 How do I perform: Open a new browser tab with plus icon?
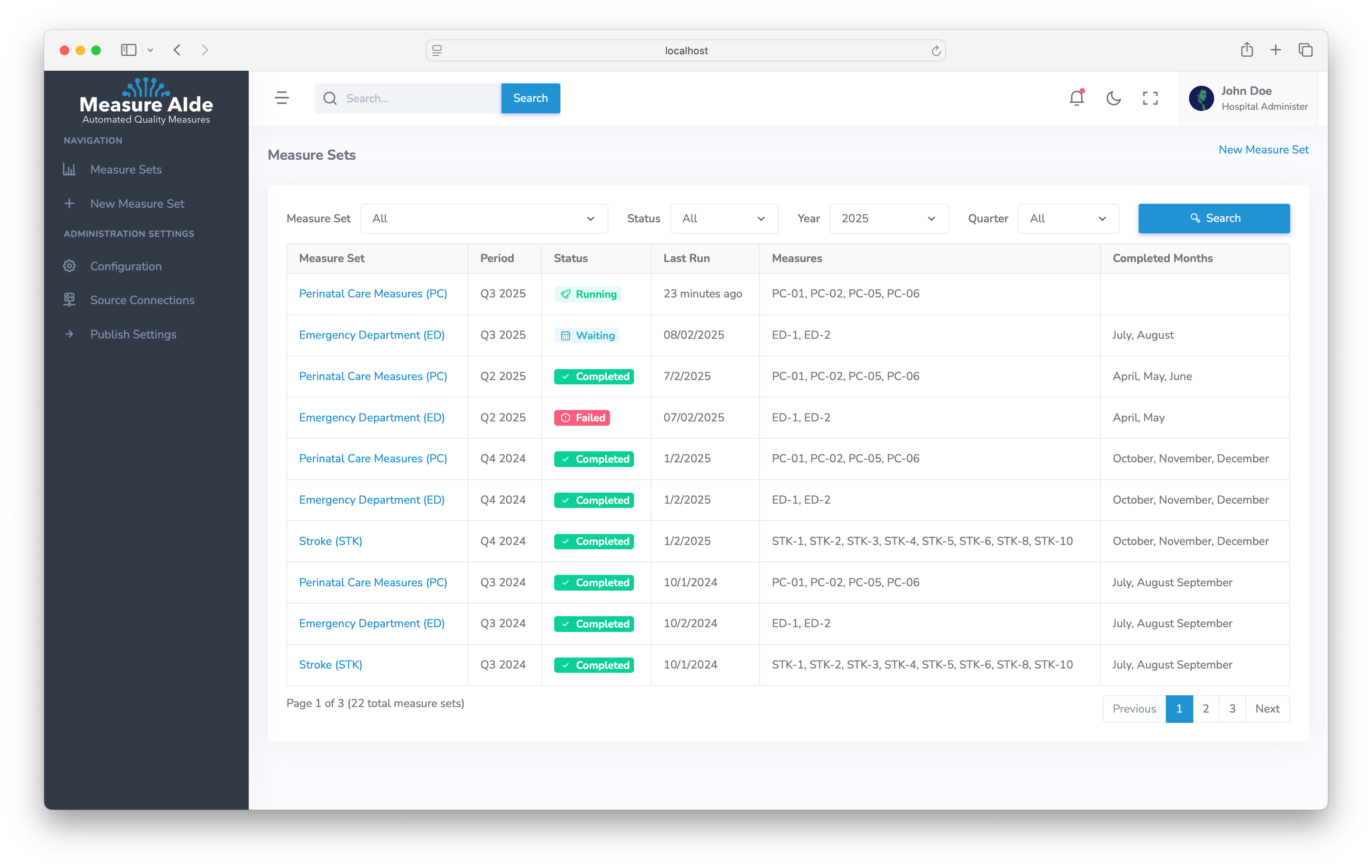coord(1276,50)
